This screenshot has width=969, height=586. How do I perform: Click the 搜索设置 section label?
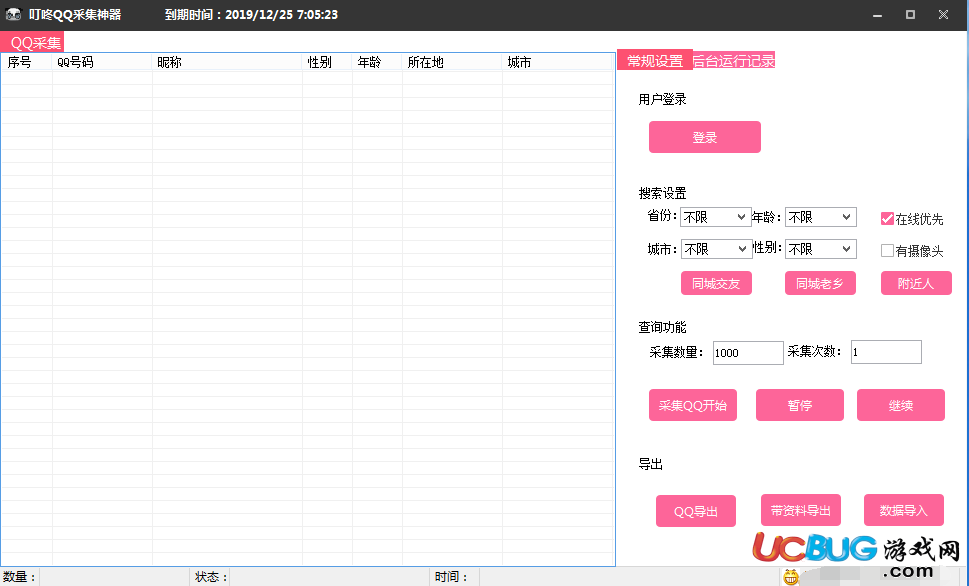point(662,193)
